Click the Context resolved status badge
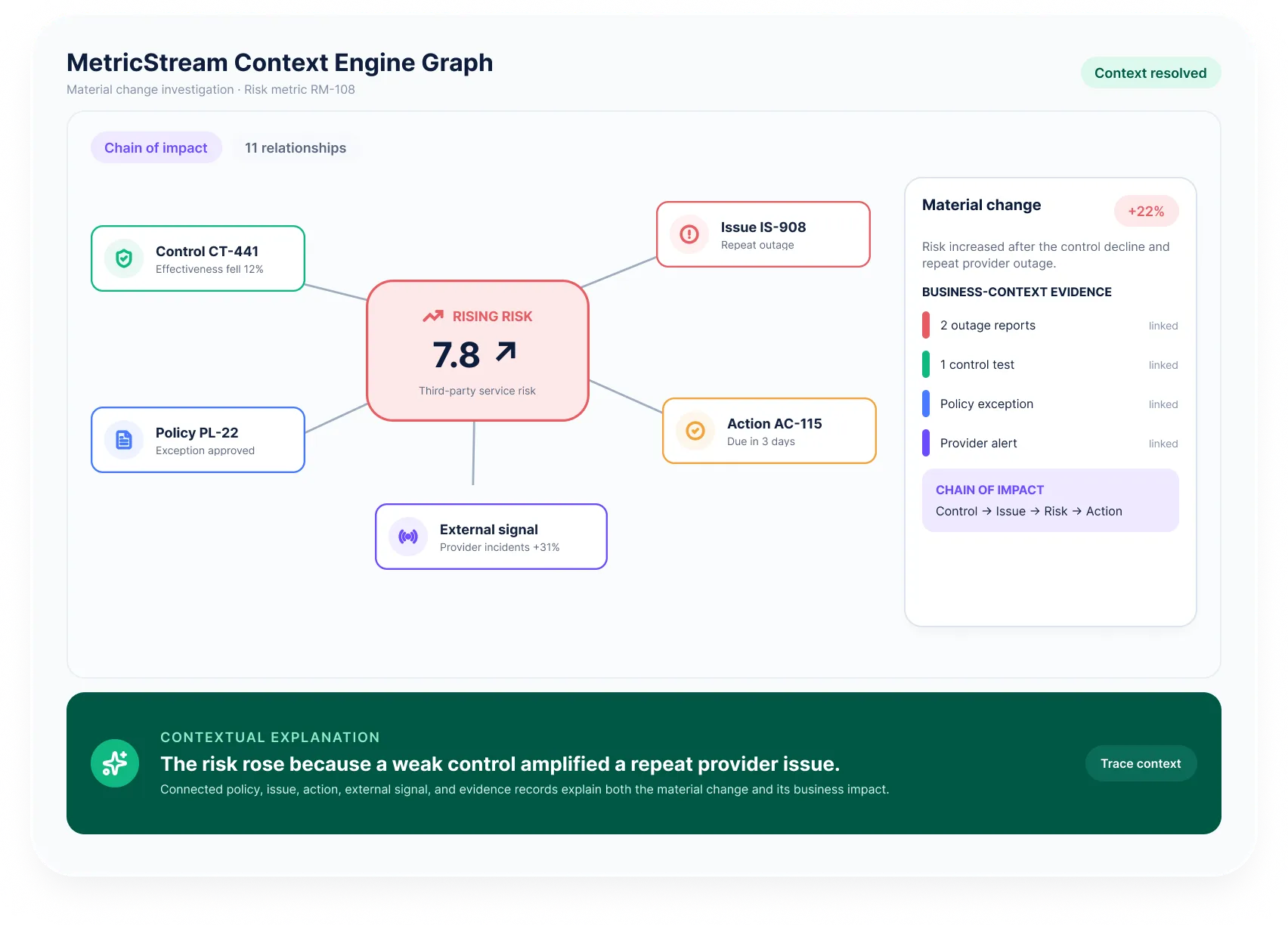 tap(1150, 73)
